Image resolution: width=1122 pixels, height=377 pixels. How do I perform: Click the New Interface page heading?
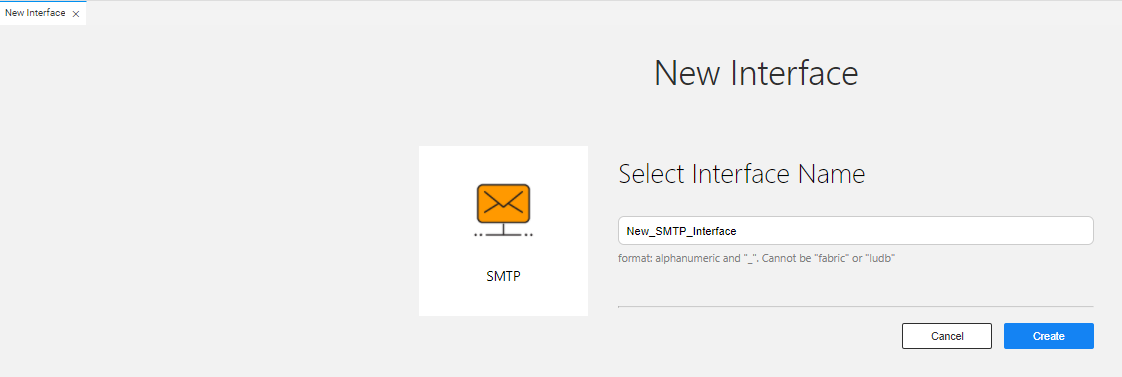(756, 73)
